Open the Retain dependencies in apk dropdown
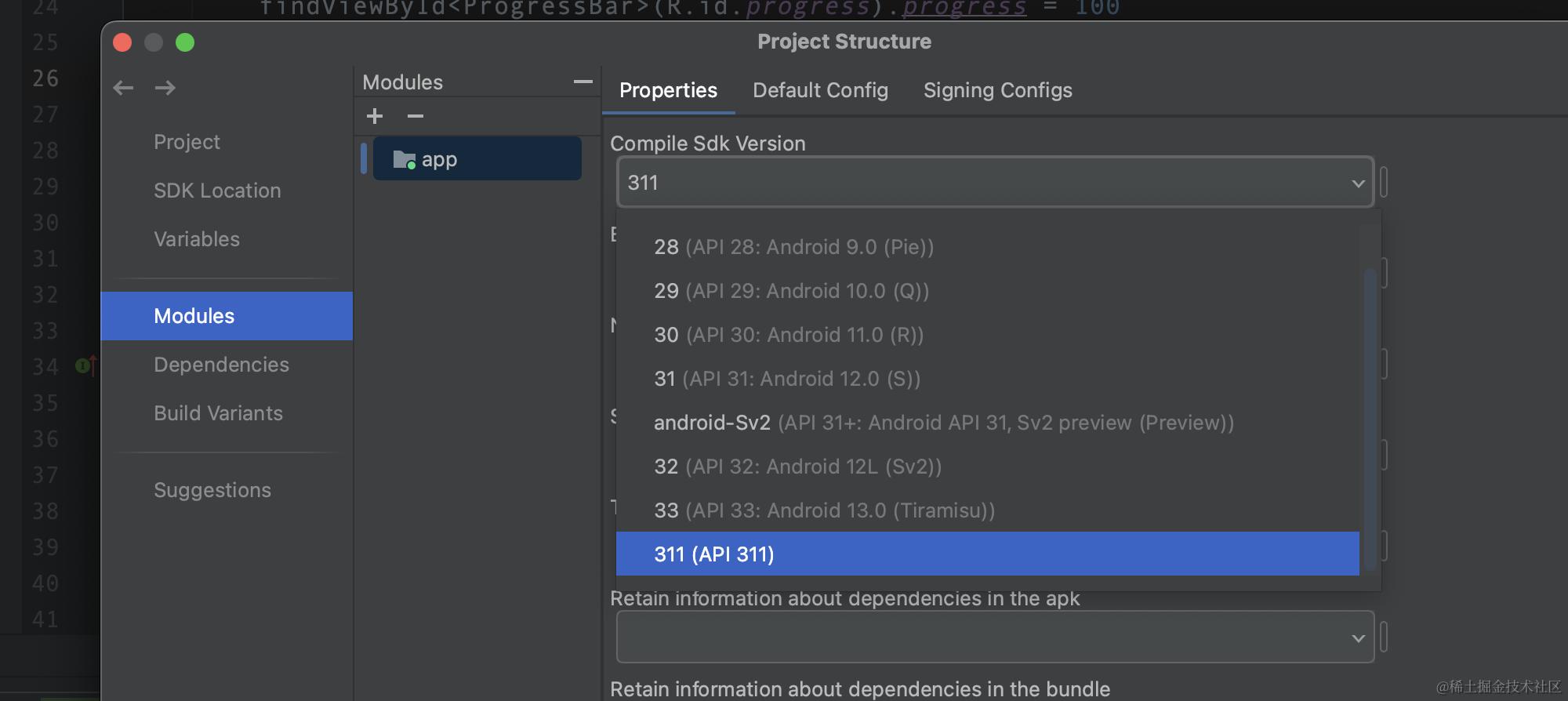 [x=1358, y=638]
